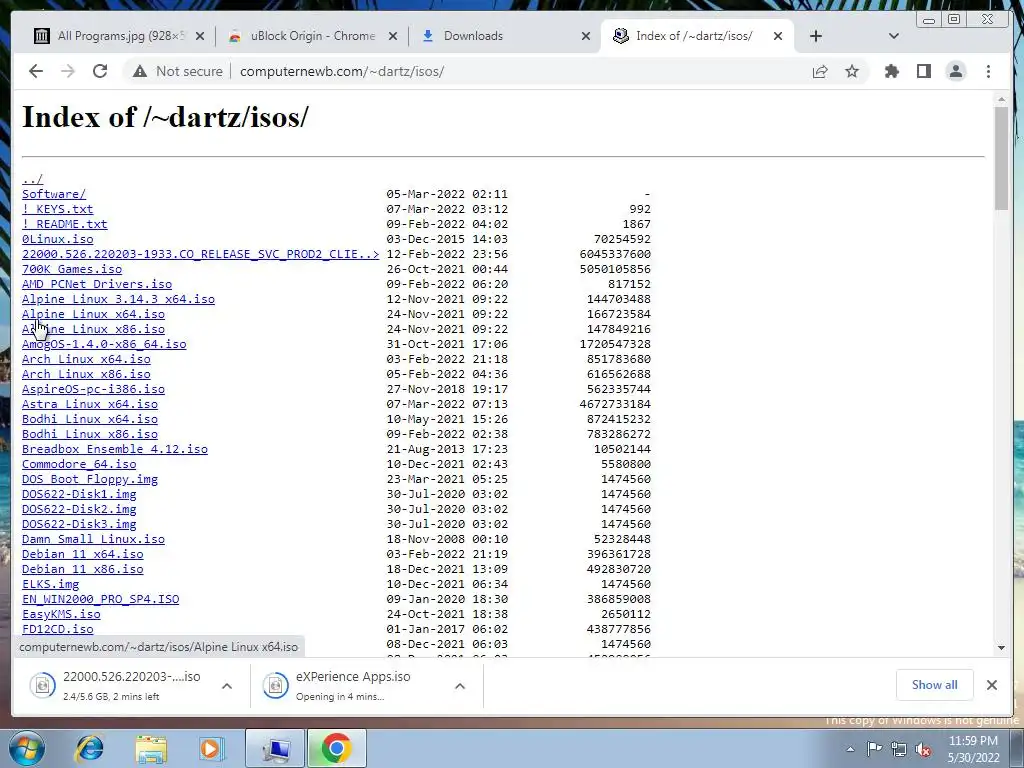Image resolution: width=1024 pixels, height=768 pixels.
Task: Launch Internet Explorer from taskbar
Action: (x=89, y=748)
